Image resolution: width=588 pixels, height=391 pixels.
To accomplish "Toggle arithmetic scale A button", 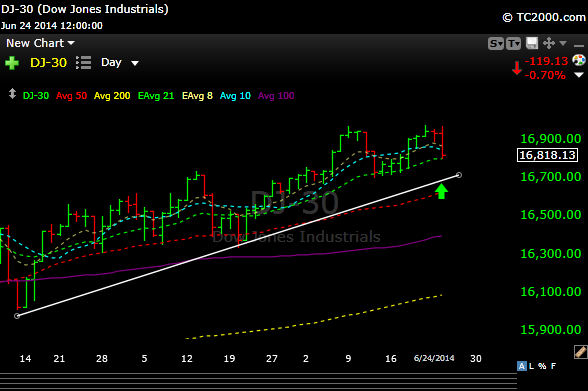I will click(x=521, y=366).
